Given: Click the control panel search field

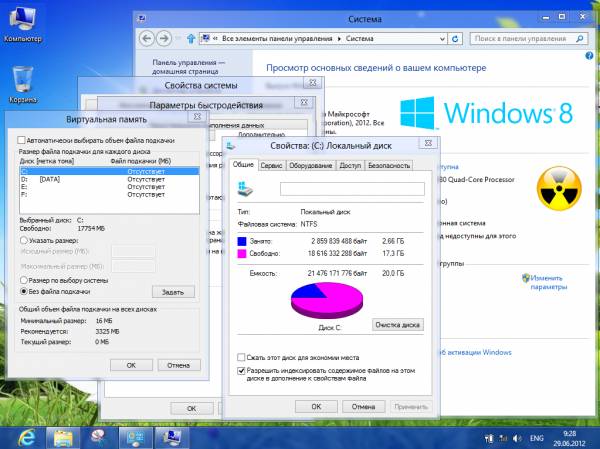Looking at the screenshot, I should coord(523,39).
